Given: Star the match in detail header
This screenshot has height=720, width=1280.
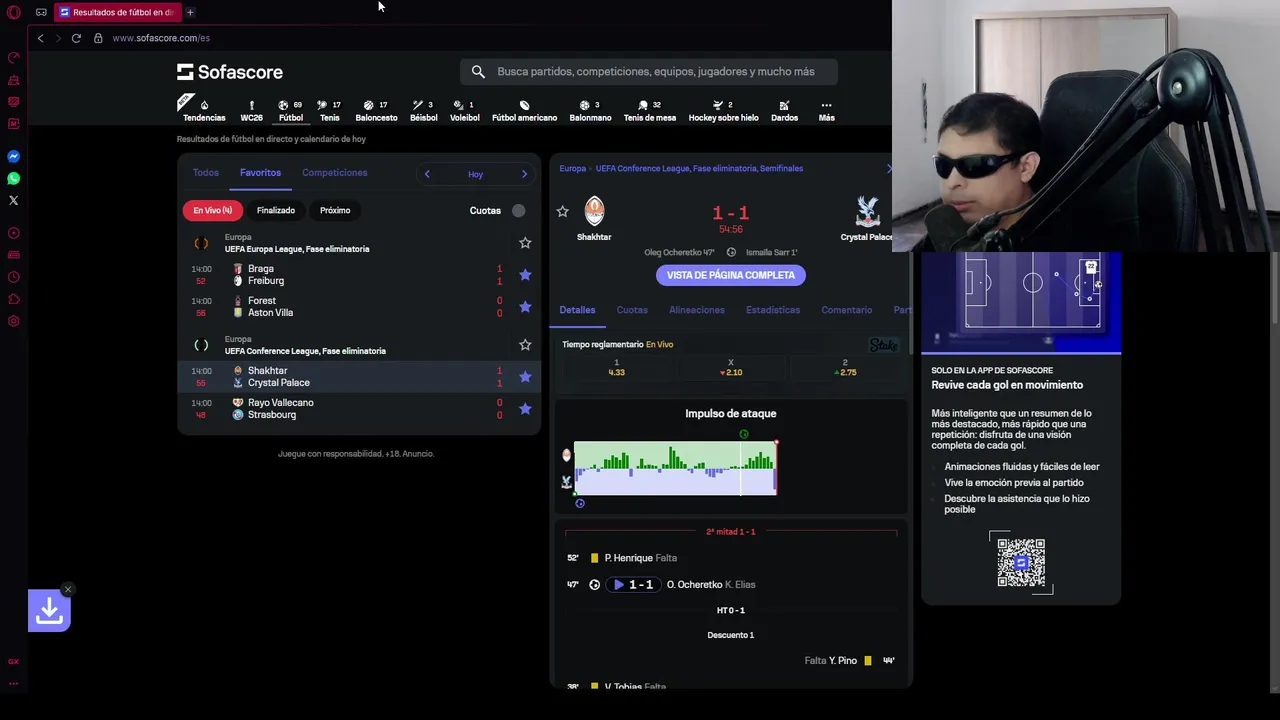Looking at the screenshot, I should point(562,212).
